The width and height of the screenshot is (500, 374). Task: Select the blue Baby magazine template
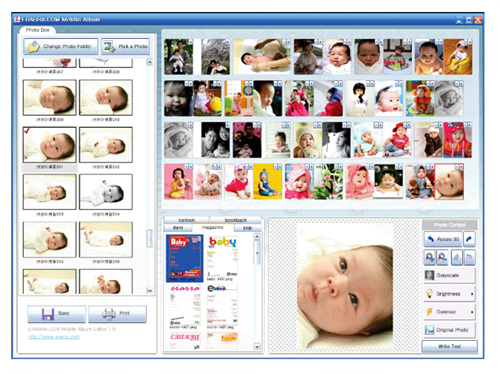tap(184, 258)
